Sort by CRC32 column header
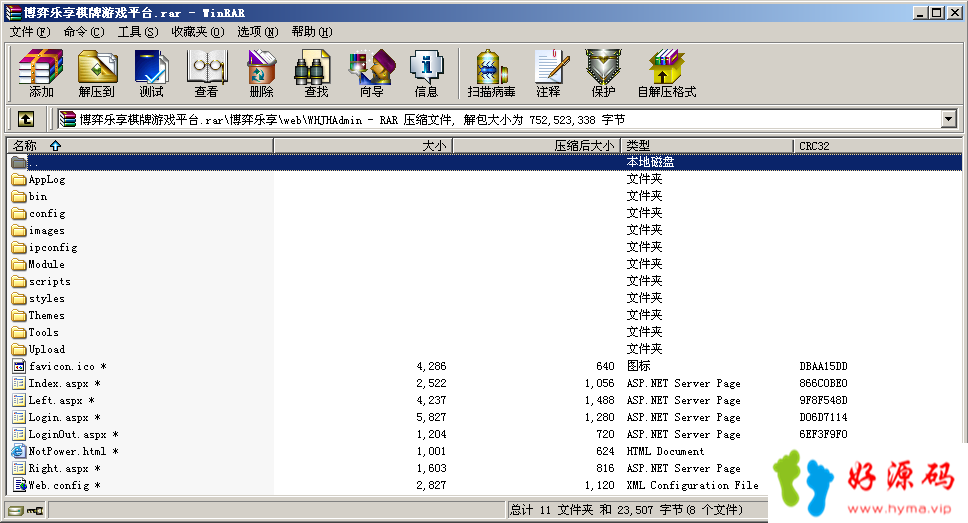968x523 pixels. pyautogui.click(x=877, y=146)
